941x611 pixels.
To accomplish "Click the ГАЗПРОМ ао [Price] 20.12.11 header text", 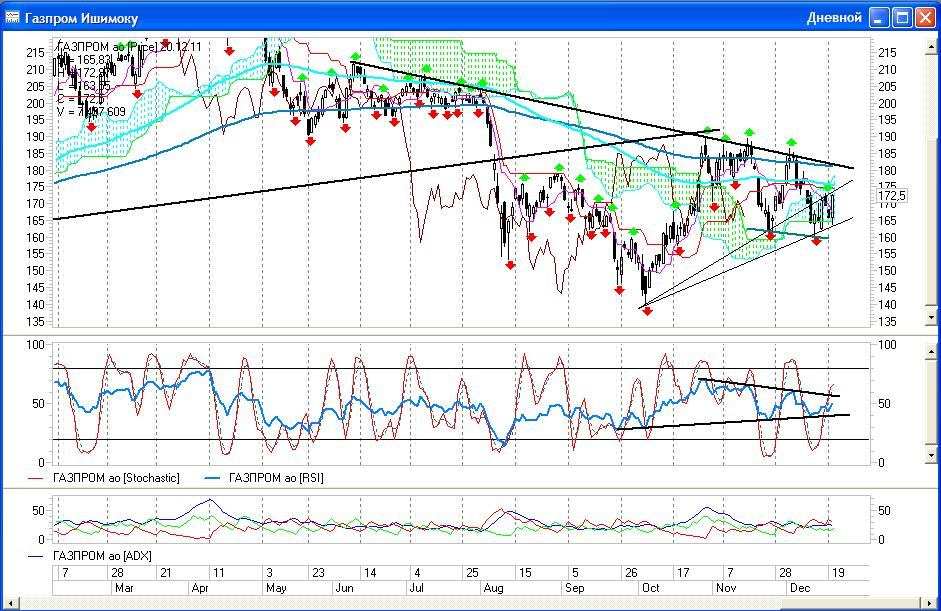I will (129, 47).
